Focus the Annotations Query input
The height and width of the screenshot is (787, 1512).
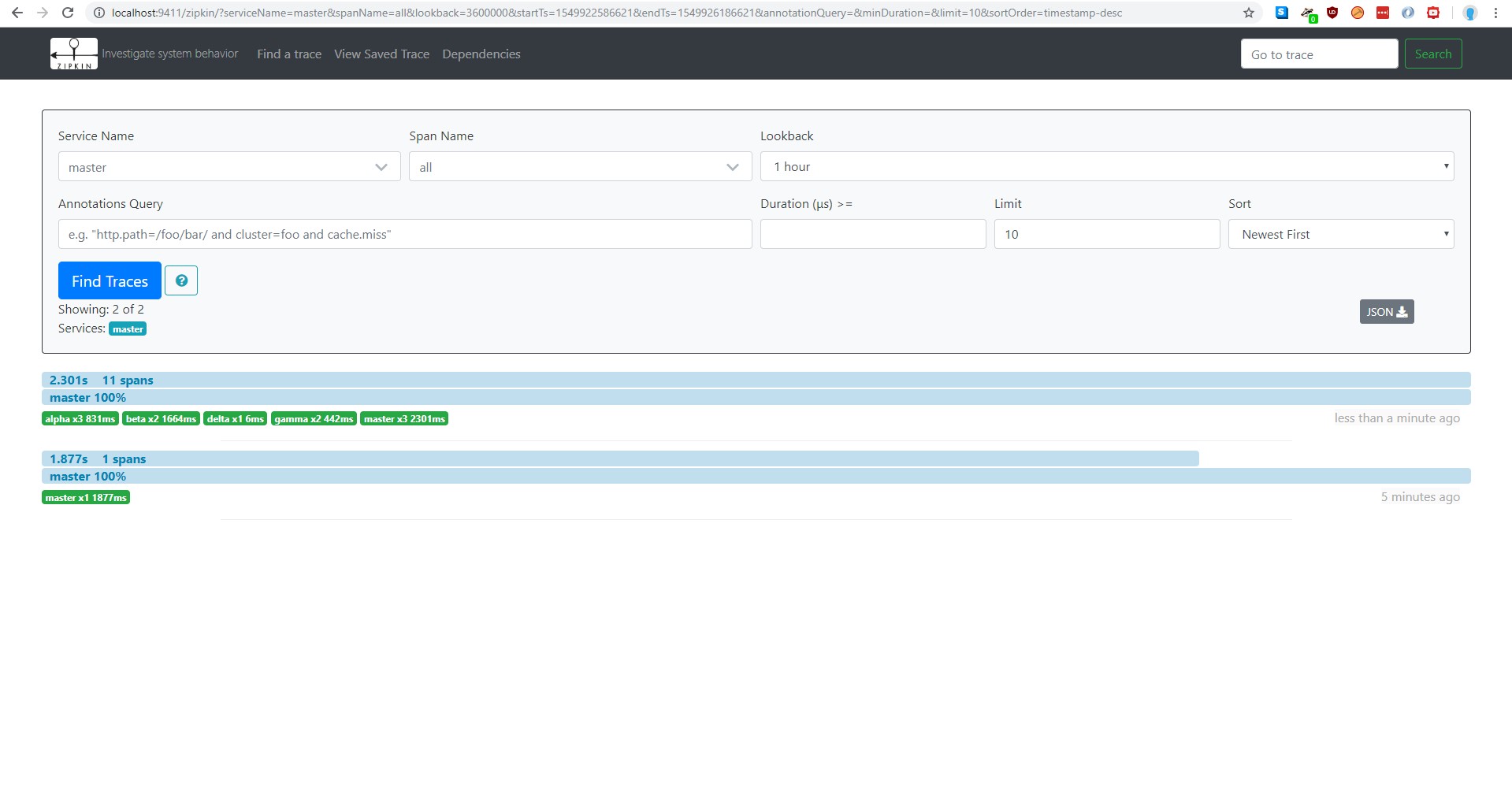pos(404,235)
